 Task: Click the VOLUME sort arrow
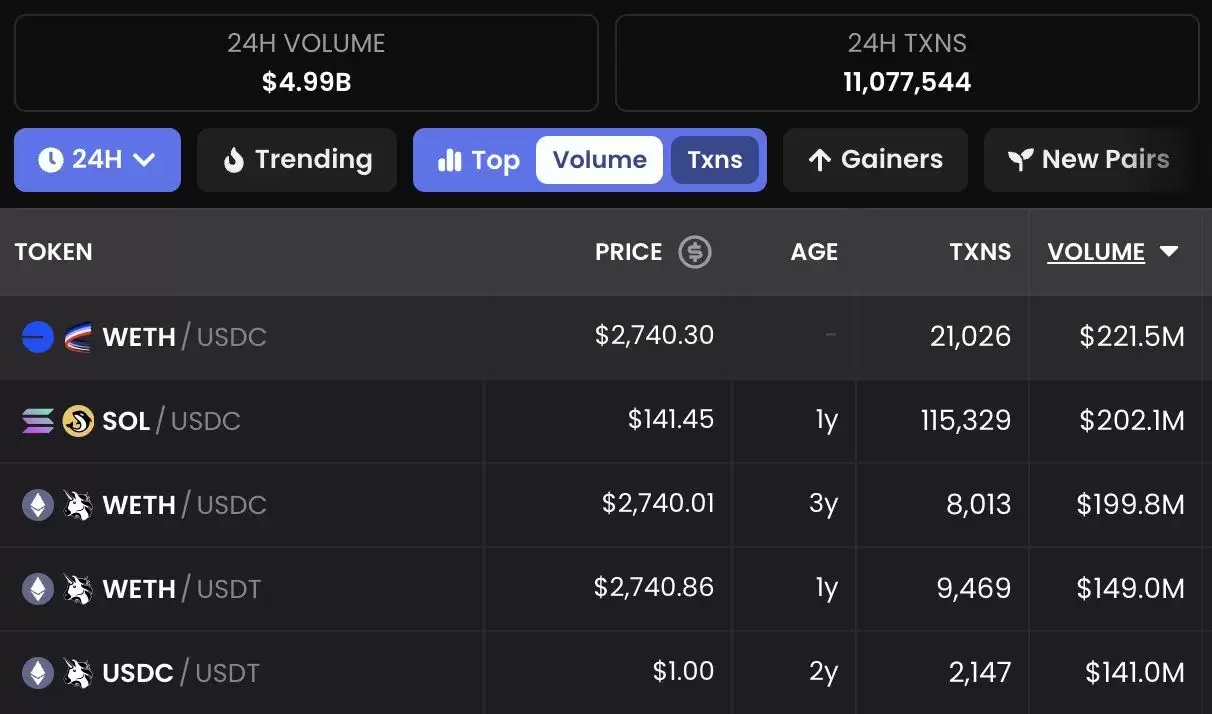1169,252
